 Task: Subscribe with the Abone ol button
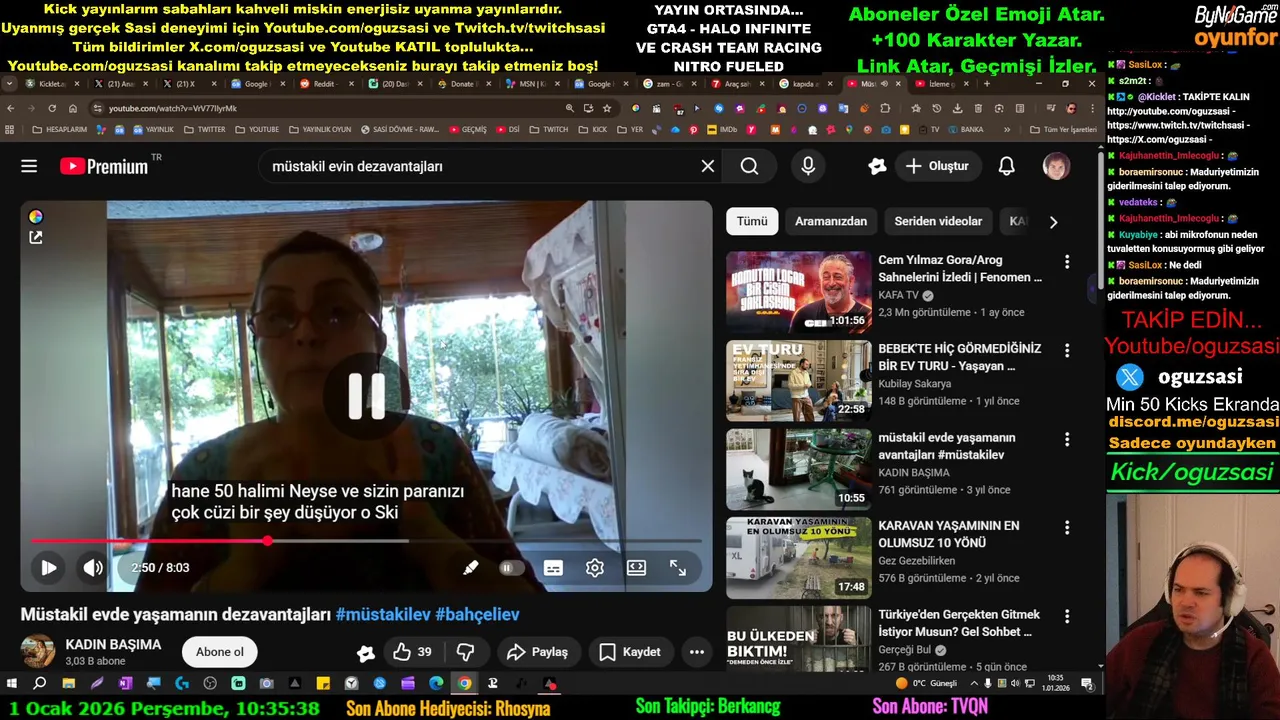click(219, 652)
